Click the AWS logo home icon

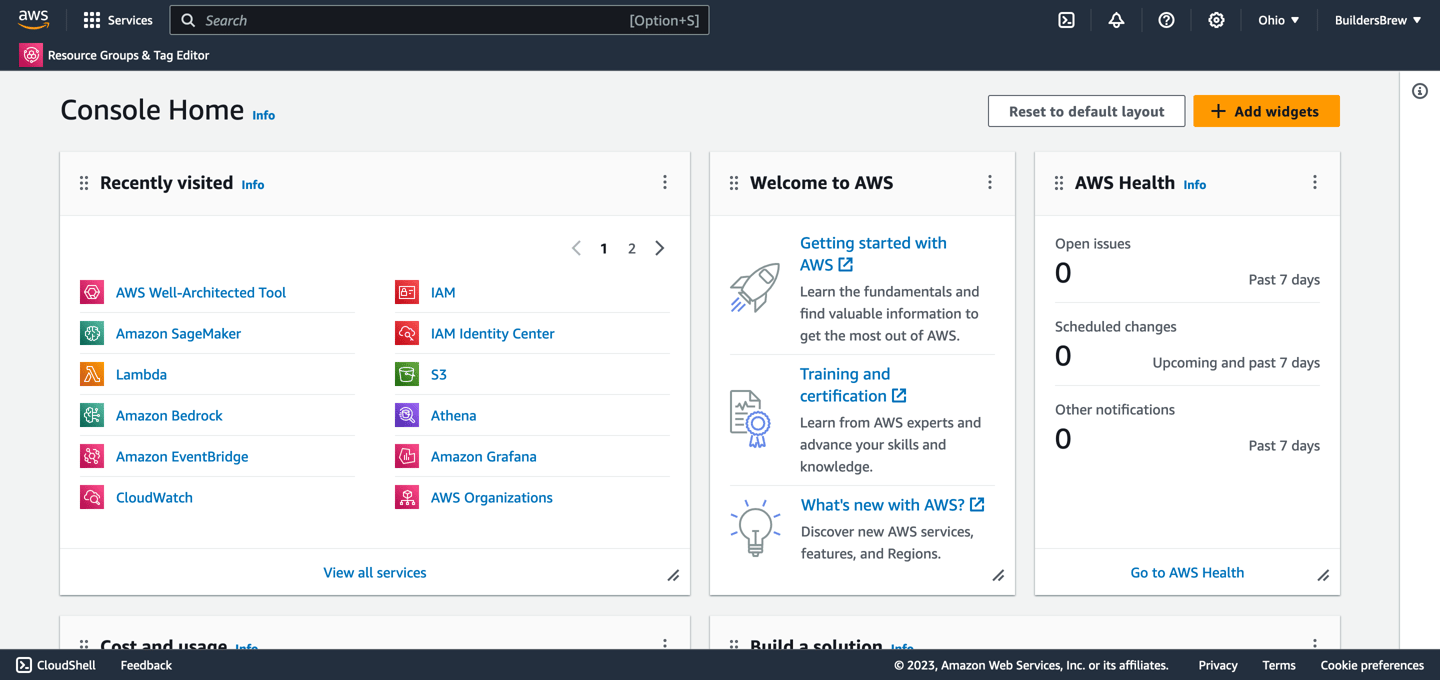33,20
